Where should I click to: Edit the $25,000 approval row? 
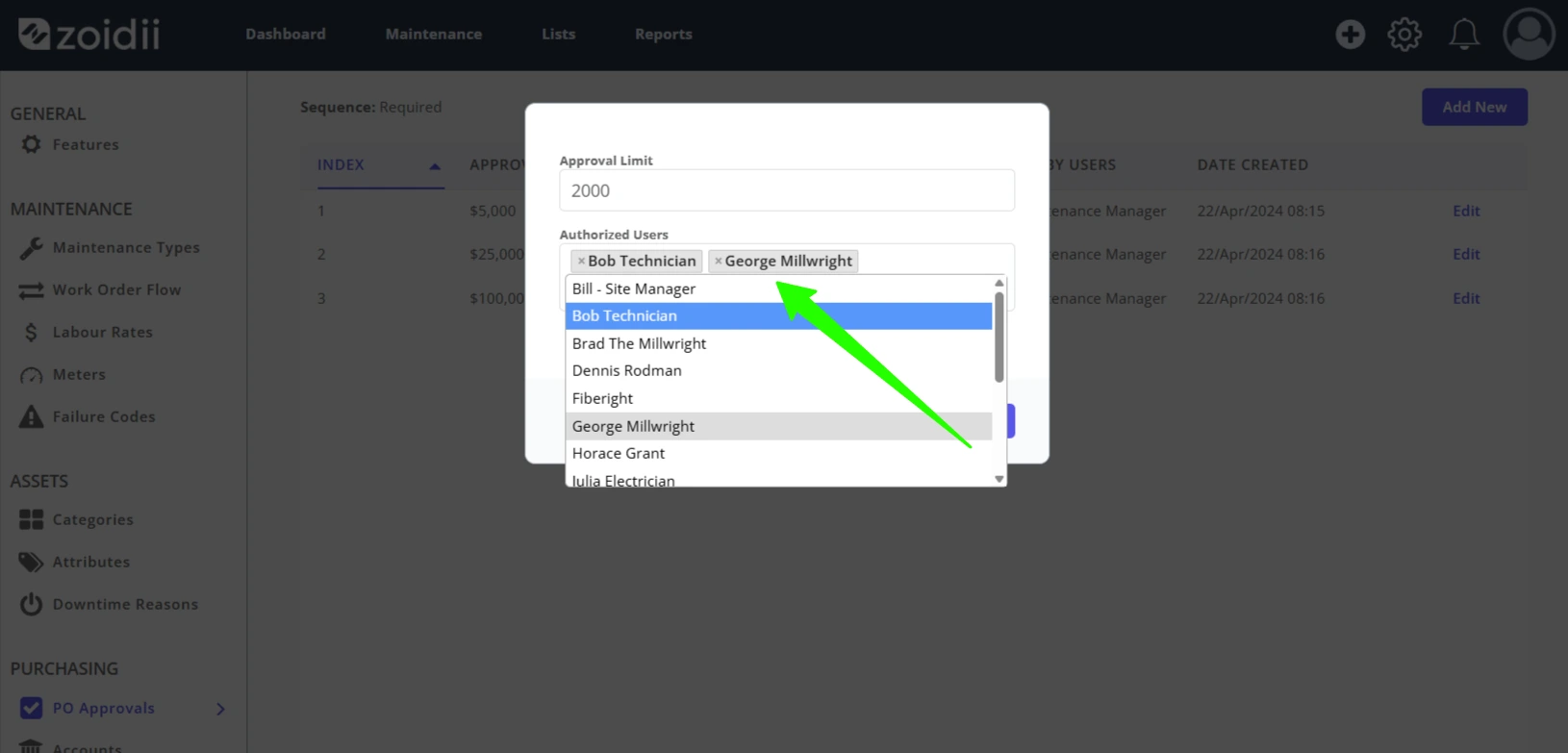click(1466, 254)
